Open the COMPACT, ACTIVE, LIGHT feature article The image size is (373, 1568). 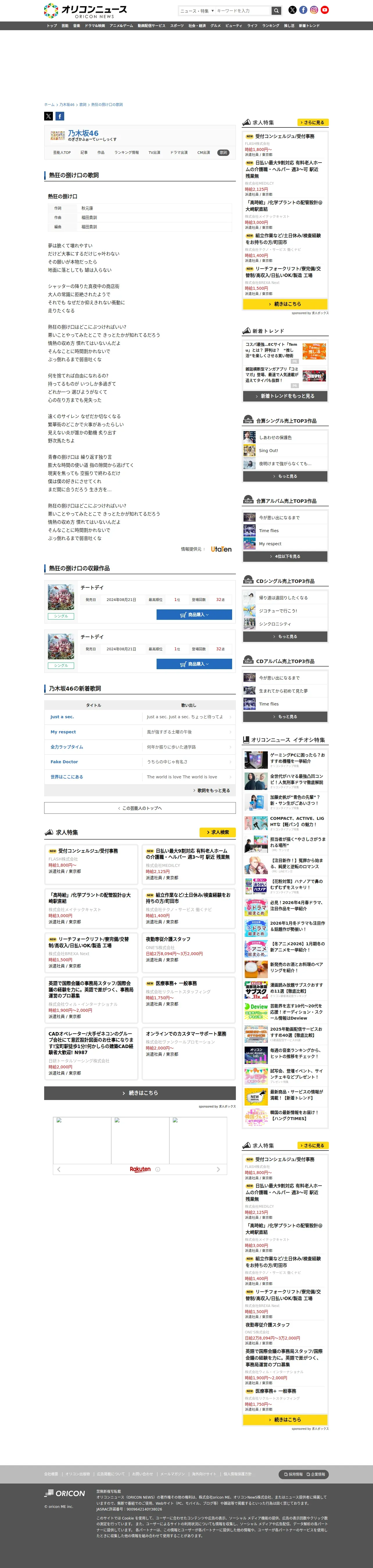(285, 822)
